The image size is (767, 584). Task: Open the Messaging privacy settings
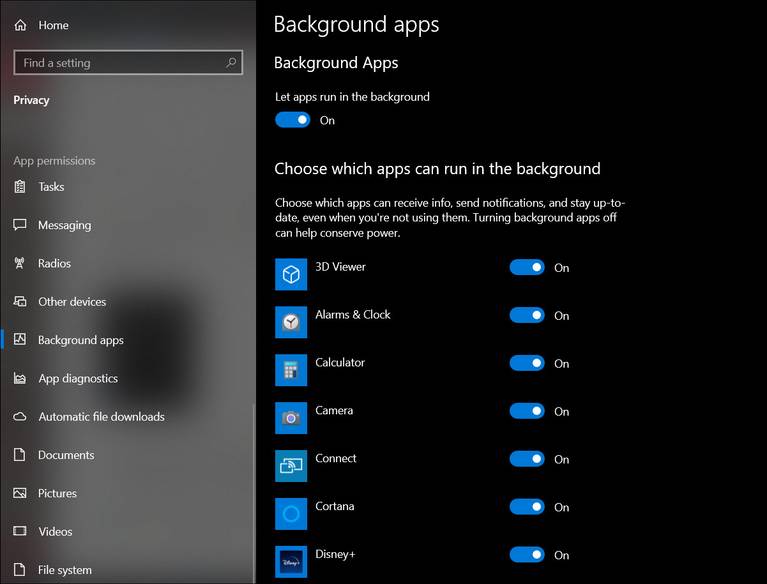64,225
